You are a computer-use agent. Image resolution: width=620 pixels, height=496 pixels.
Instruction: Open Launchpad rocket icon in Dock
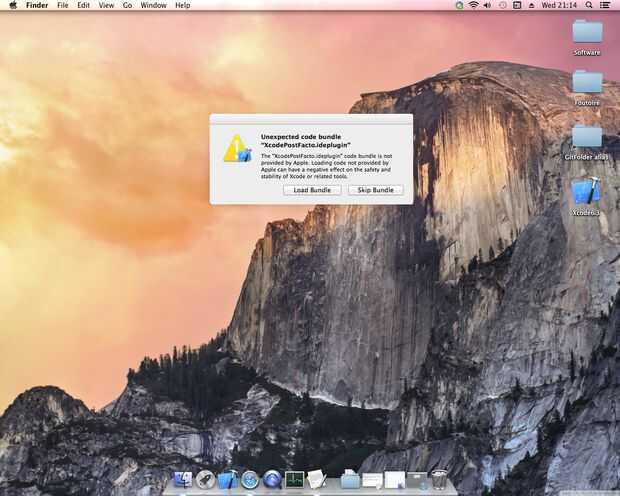(205, 480)
